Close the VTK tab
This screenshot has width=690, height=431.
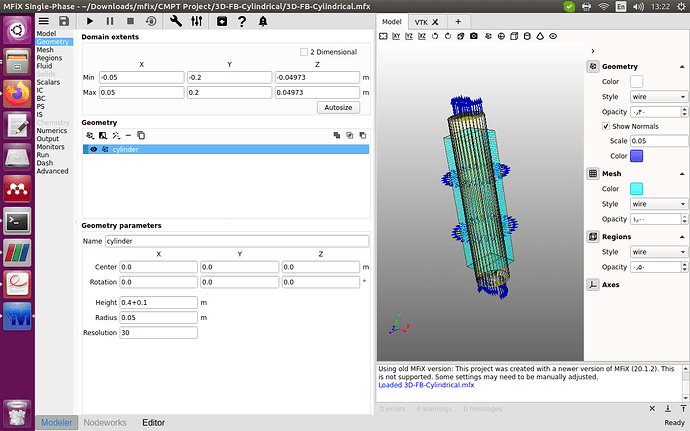point(435,22)
